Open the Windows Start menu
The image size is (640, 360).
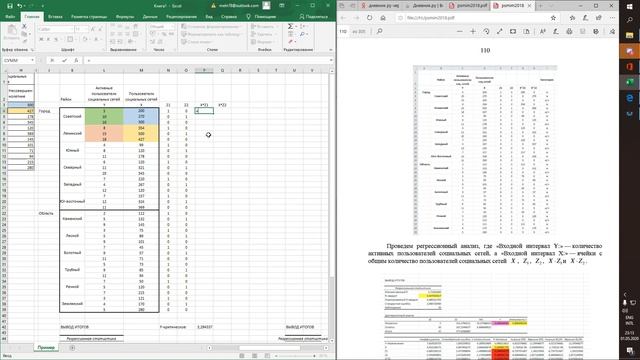click(630, 7)
